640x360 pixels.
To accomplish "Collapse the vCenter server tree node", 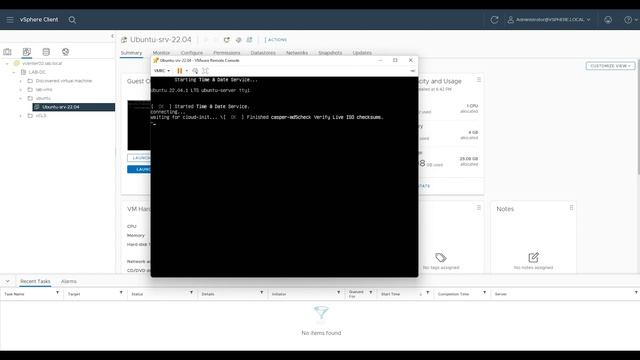I will pyautogui.click(x=7, y=64).
